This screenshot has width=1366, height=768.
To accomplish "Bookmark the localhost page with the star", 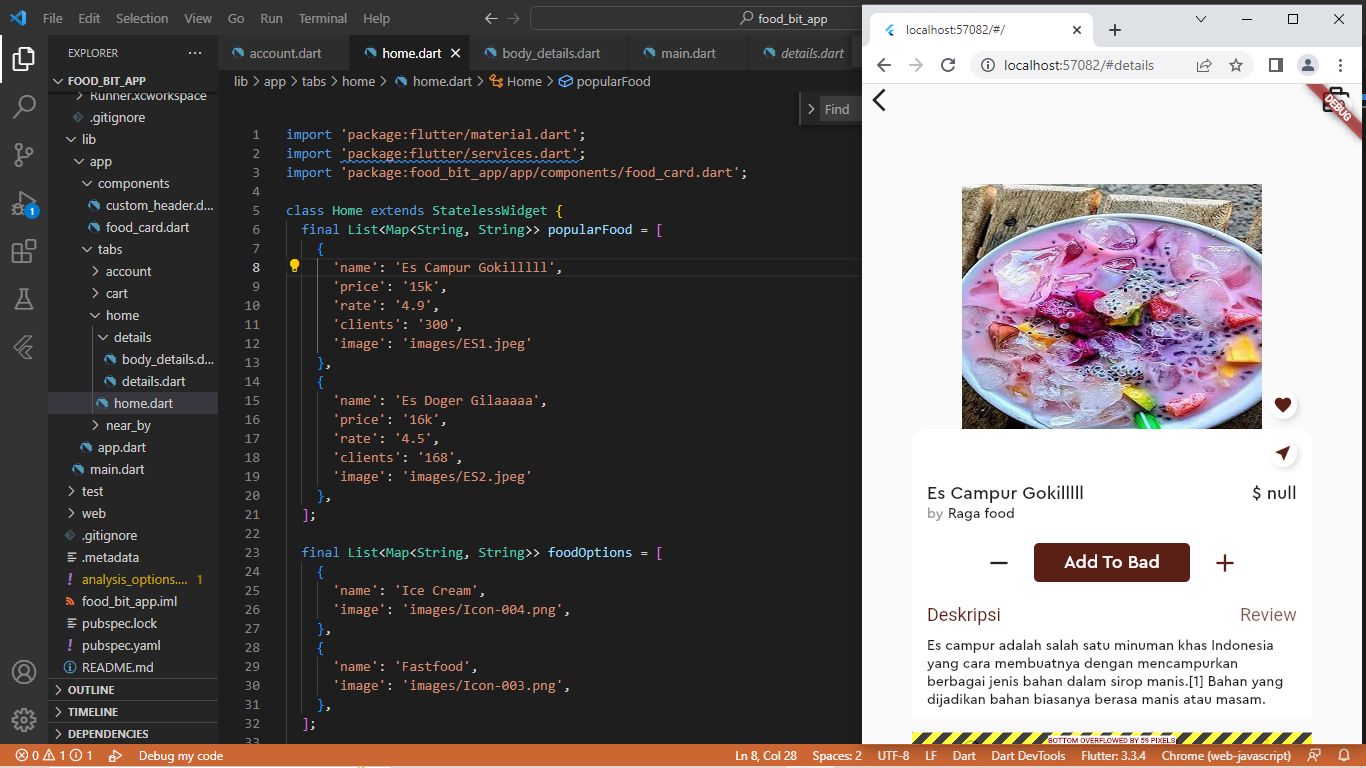I will [1237, 64].
